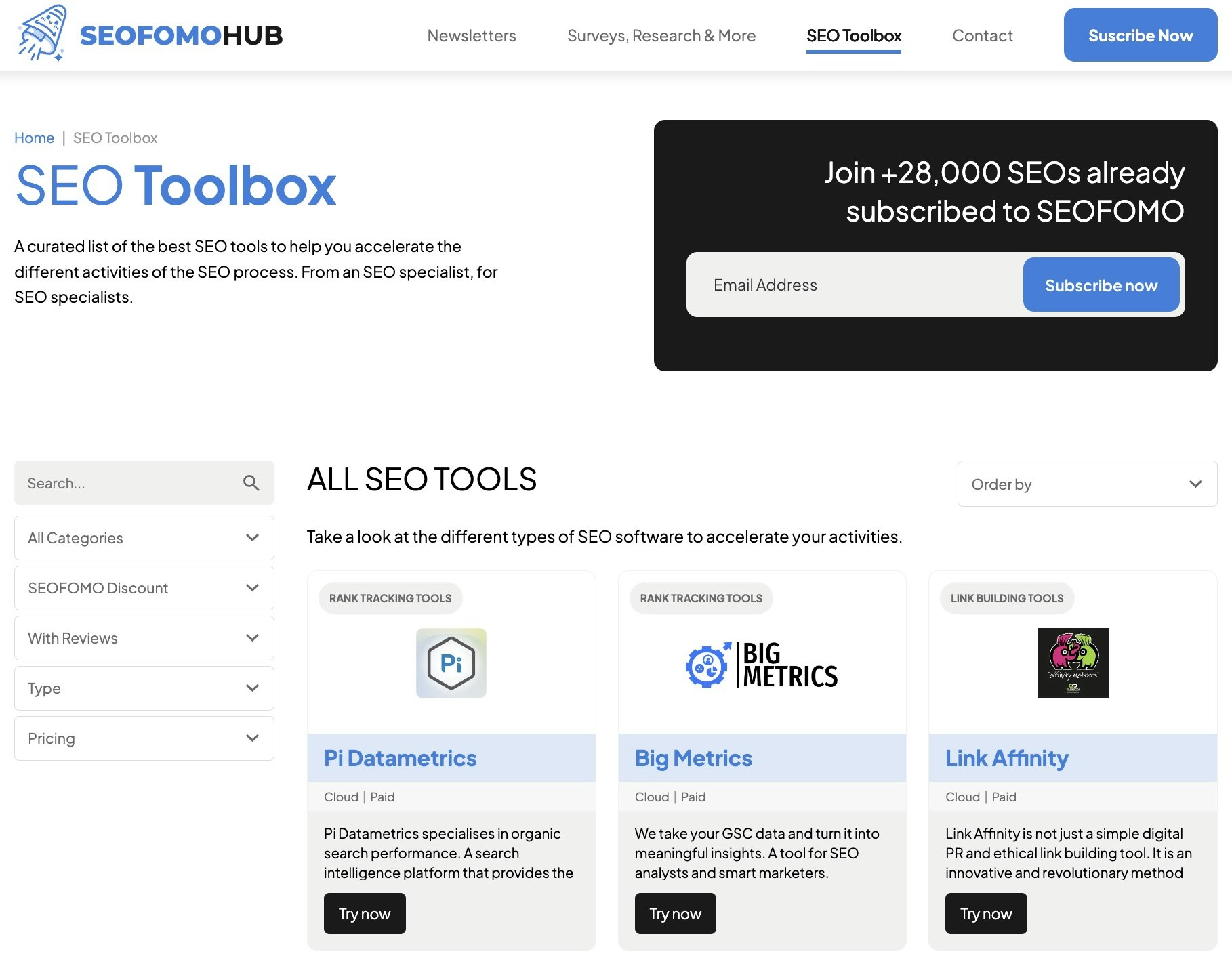Open the Pi Datametrics title link

coord(400,758)
